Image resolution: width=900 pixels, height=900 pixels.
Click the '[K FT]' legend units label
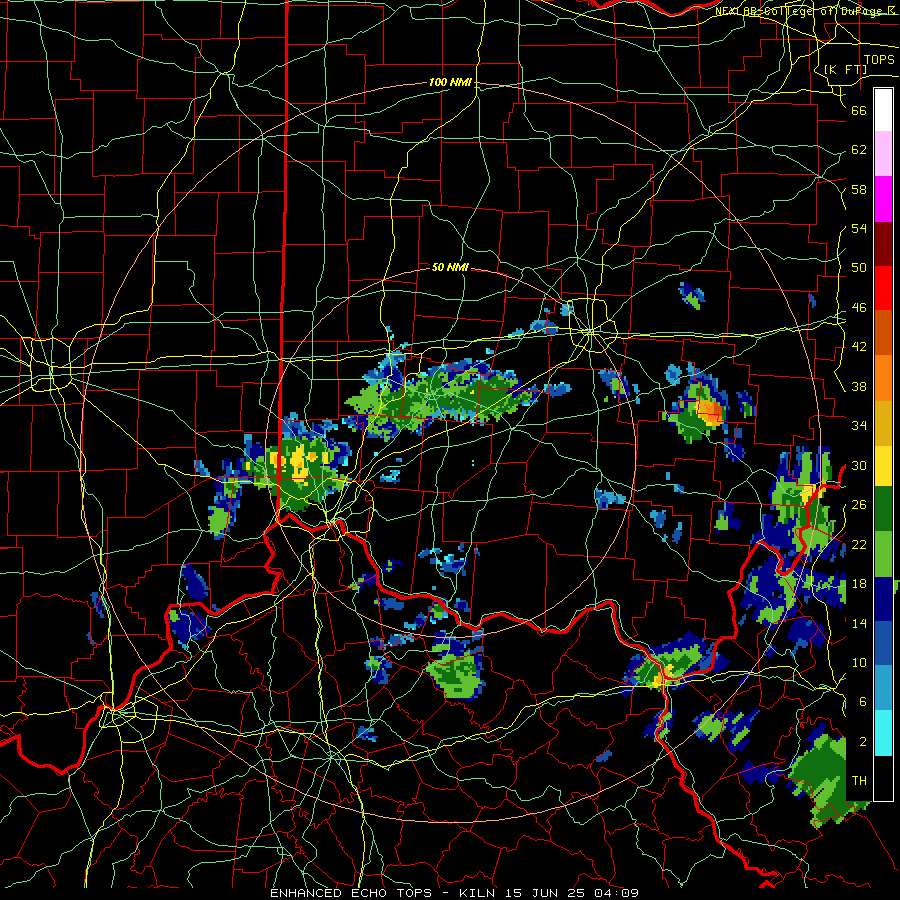[845, 69]
